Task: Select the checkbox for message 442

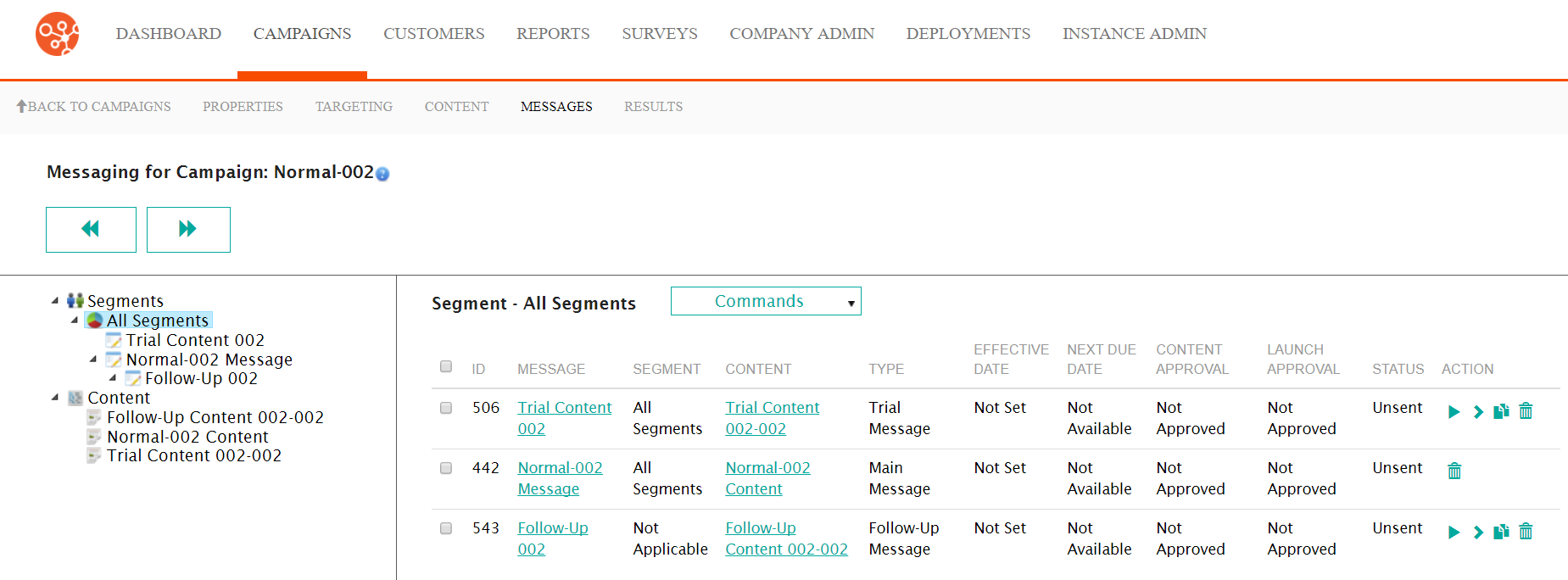Action: click(446, 468)
